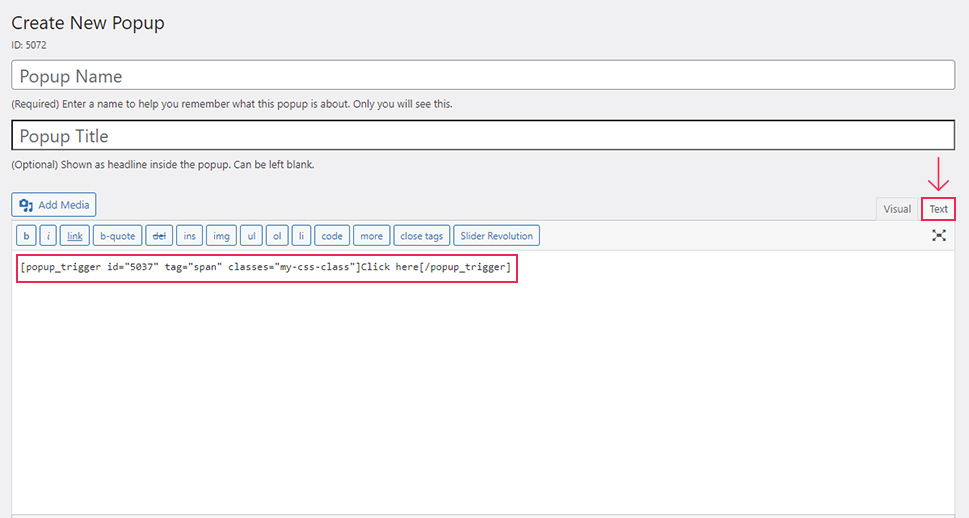
Task: Insert image with img button
Action: click(x=221, y=236)
